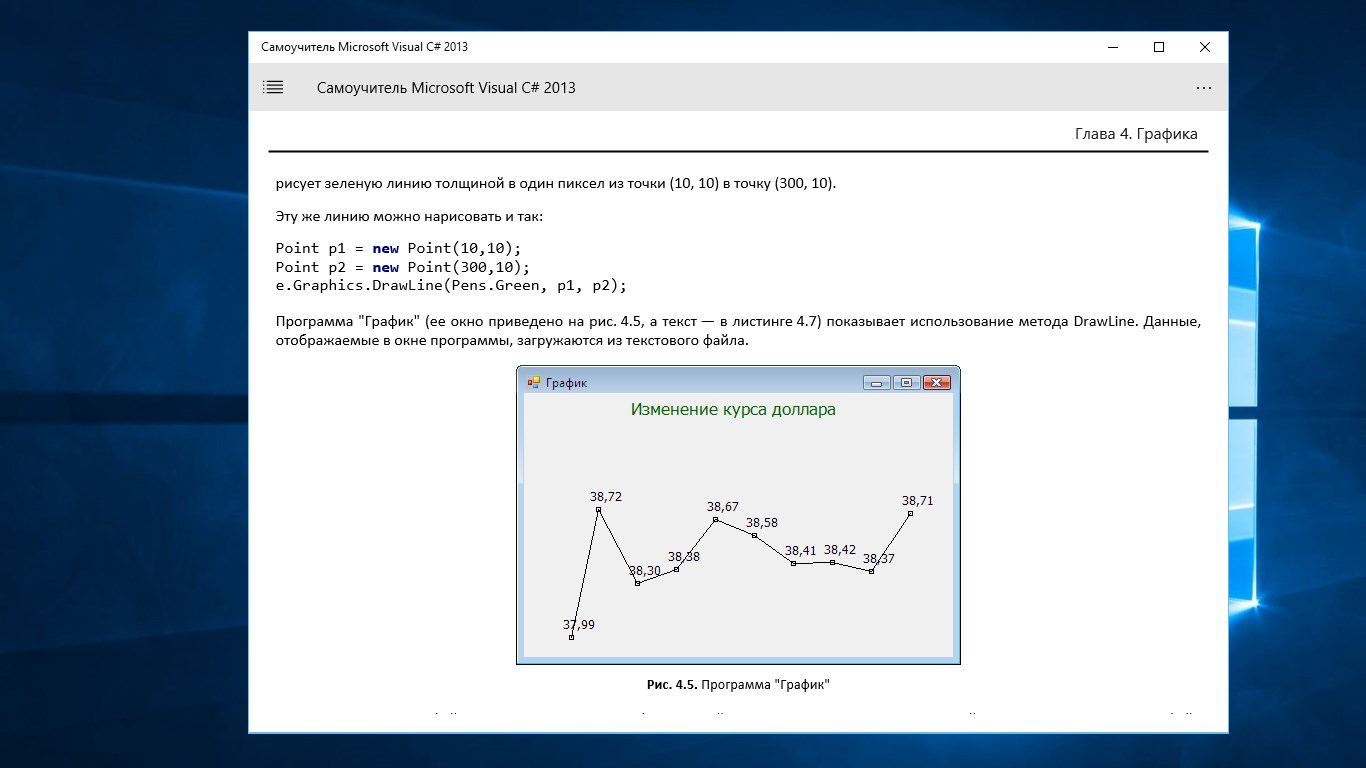Viewport: 1366px width, 768px height.
Task: Click the minimize button in the График figure
Action: pos(877,382)
